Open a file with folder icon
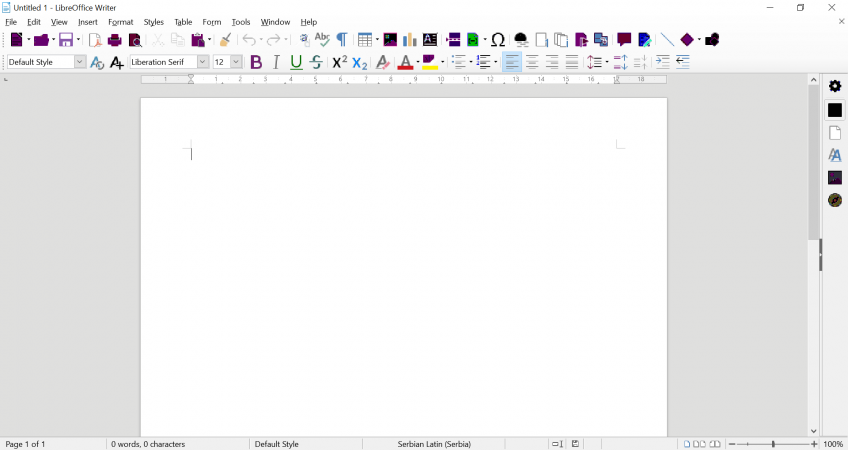Image resolution: width=848 pixels, height=450 pixels. 41,39
